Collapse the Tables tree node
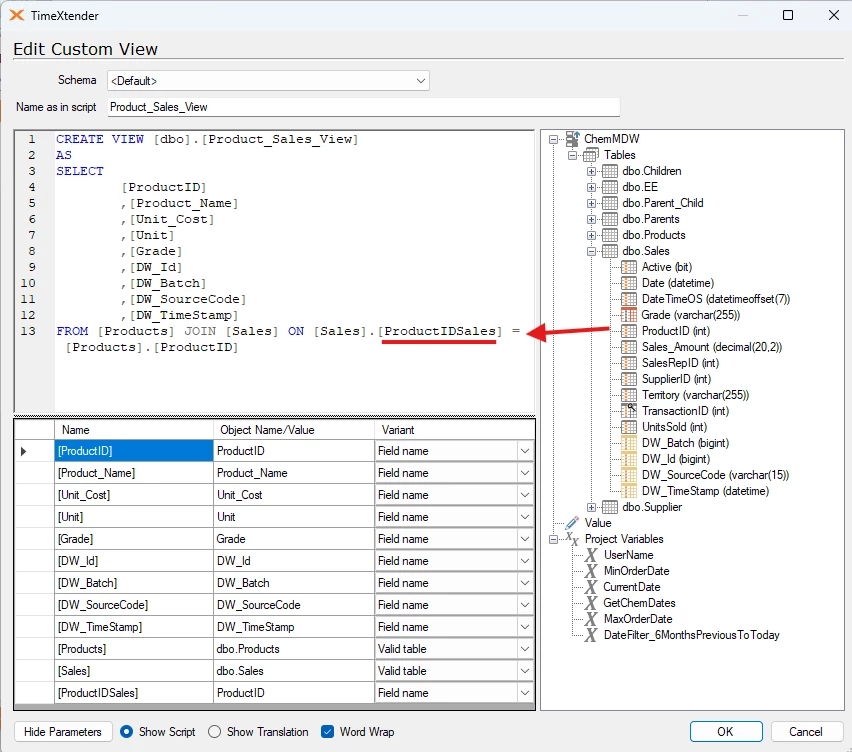 572,155
